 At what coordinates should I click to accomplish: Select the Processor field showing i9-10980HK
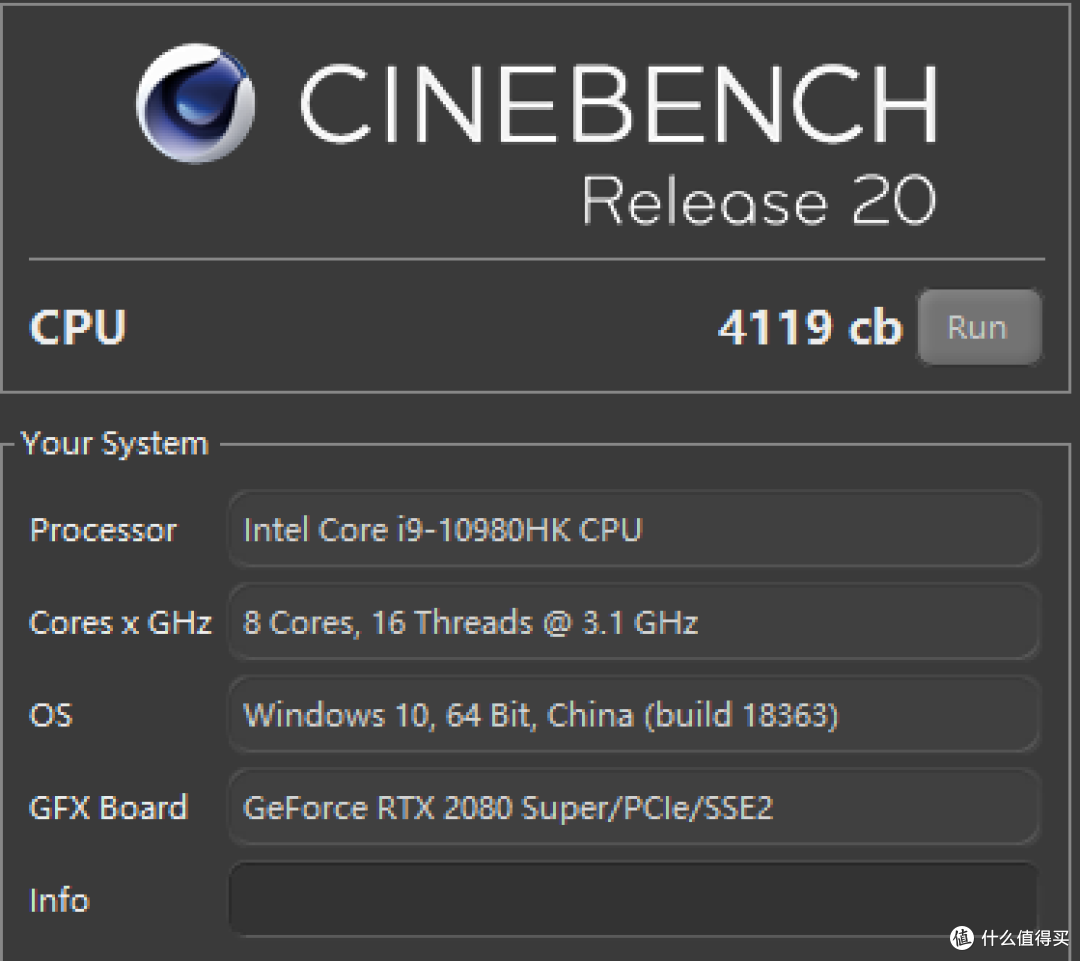(x=633, y=530)
